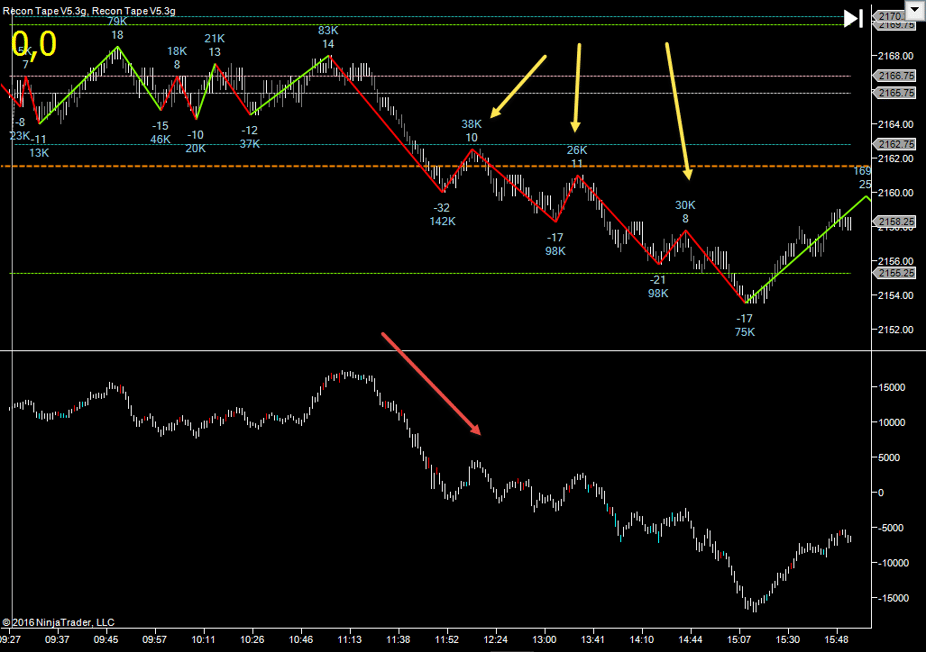Select the 2158.25 current price marker
Viewport: 926px width, 652px height.
pos(896,221)
